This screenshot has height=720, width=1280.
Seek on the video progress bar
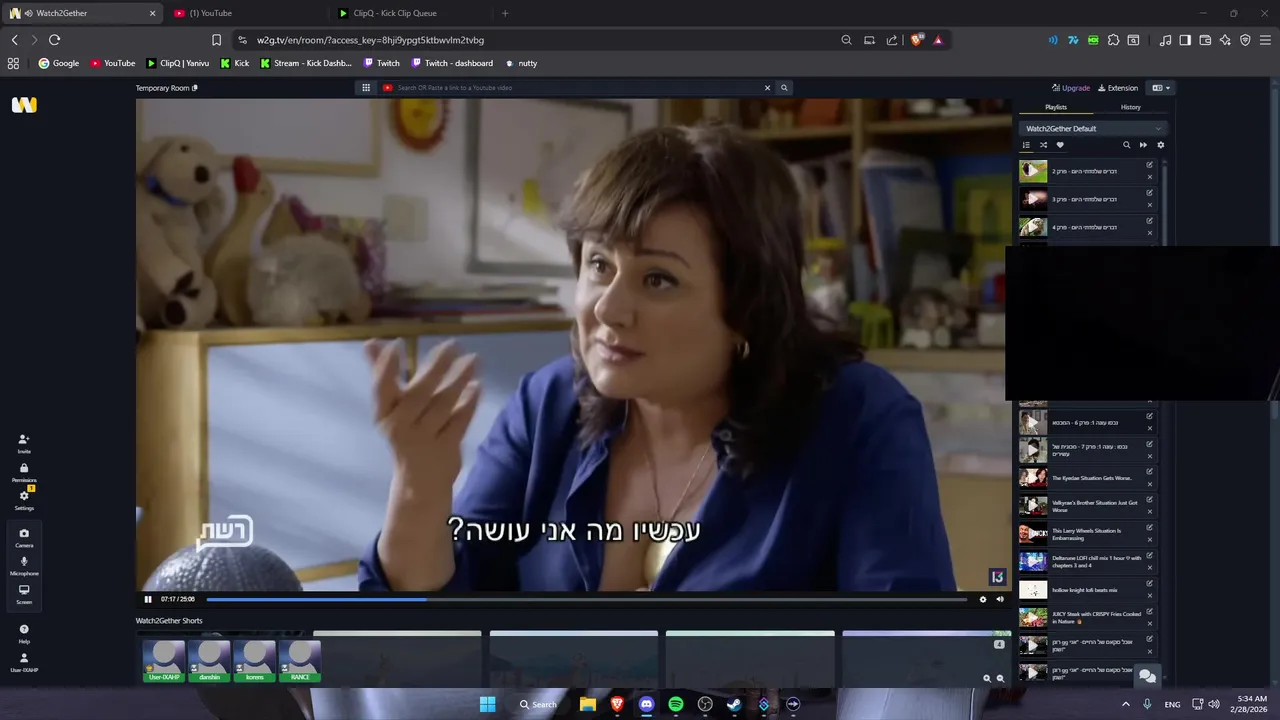[x=586, y=599]
